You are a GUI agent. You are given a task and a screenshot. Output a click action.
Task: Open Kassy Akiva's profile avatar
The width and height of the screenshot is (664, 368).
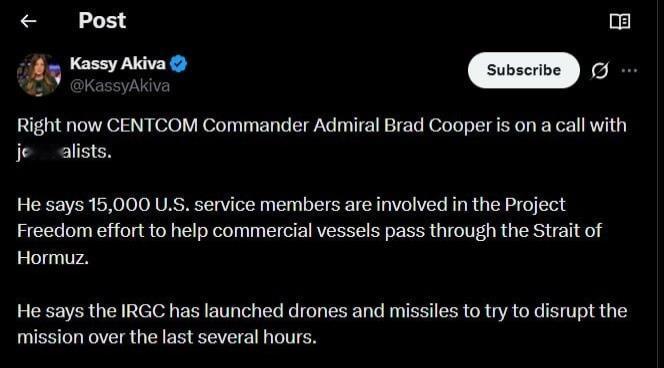coord(39,75)
